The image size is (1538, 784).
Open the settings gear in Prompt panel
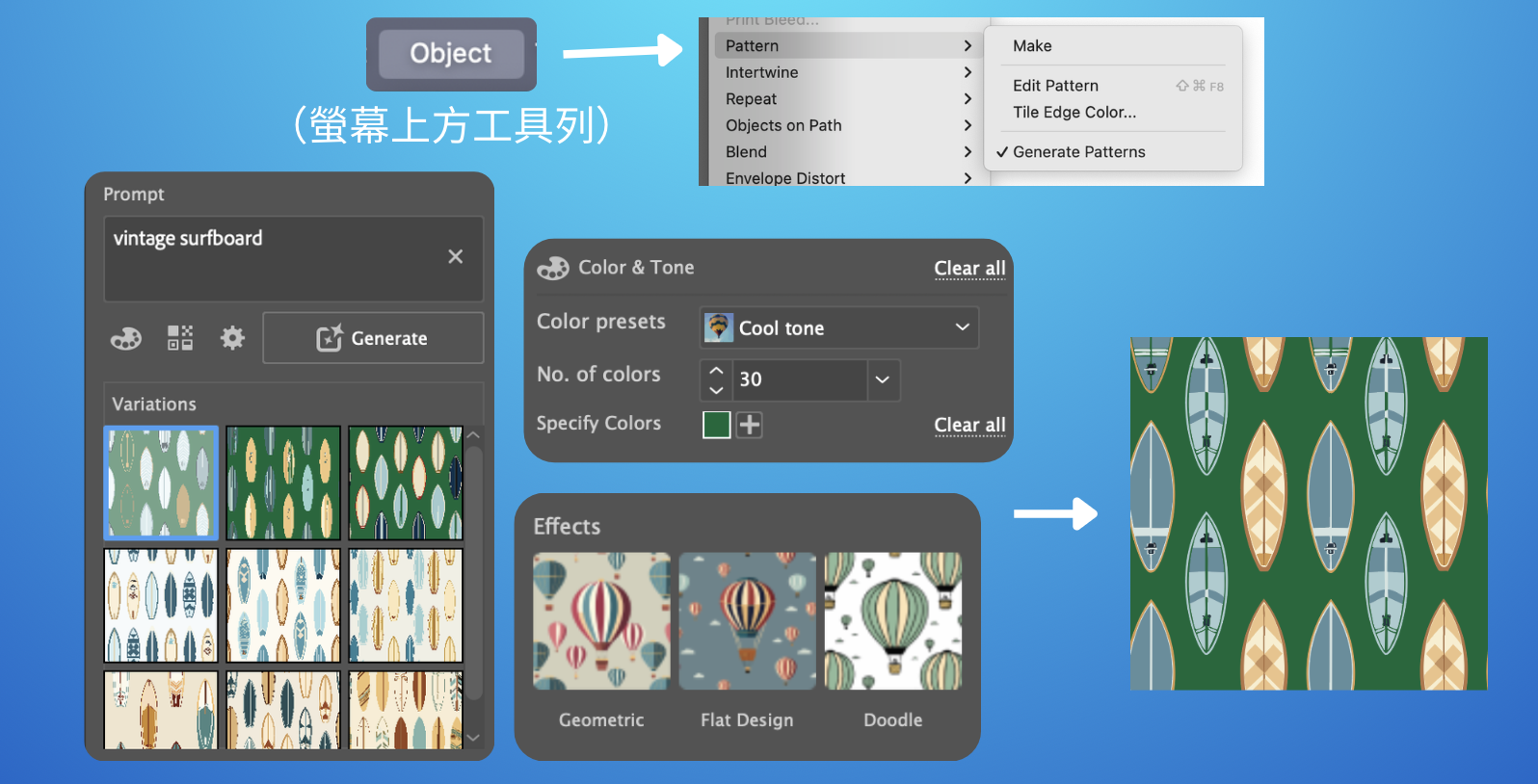coord(232,338)
